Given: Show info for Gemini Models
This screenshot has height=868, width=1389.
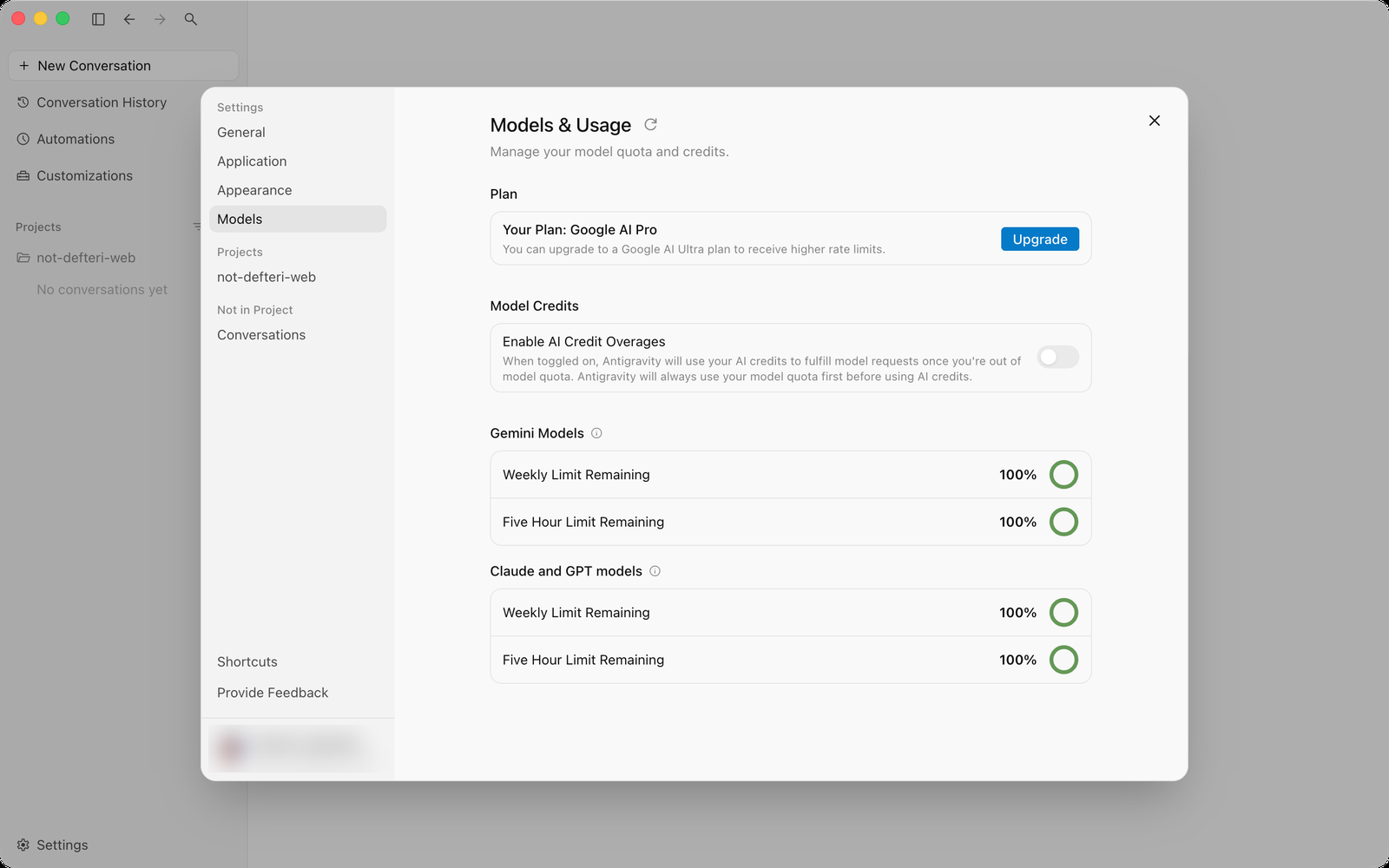Looking at the screenshot, I should click(x=596, y=433).
